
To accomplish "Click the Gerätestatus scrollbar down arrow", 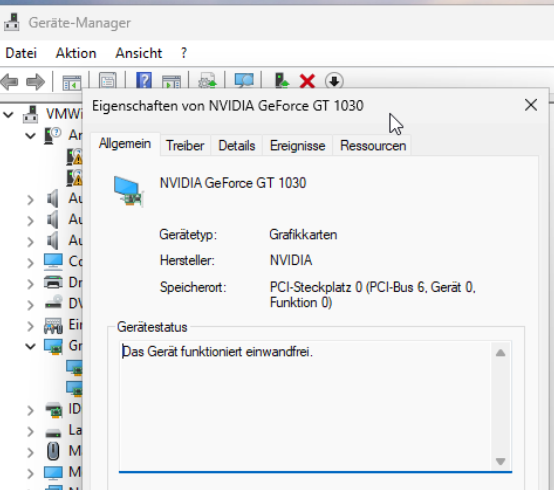I will [500, 461].
